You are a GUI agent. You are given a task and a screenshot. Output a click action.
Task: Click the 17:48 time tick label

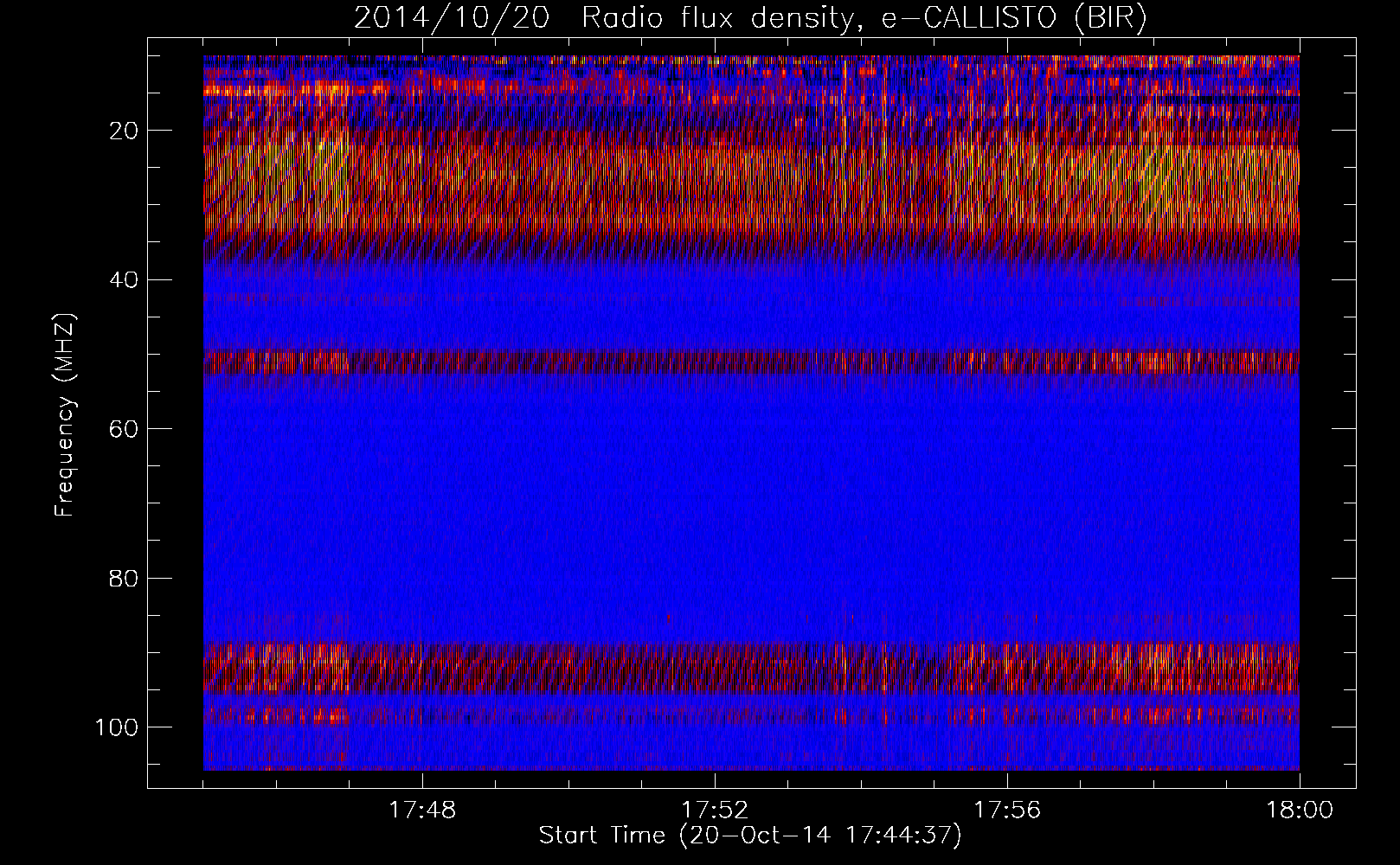[x=422, y=811]
